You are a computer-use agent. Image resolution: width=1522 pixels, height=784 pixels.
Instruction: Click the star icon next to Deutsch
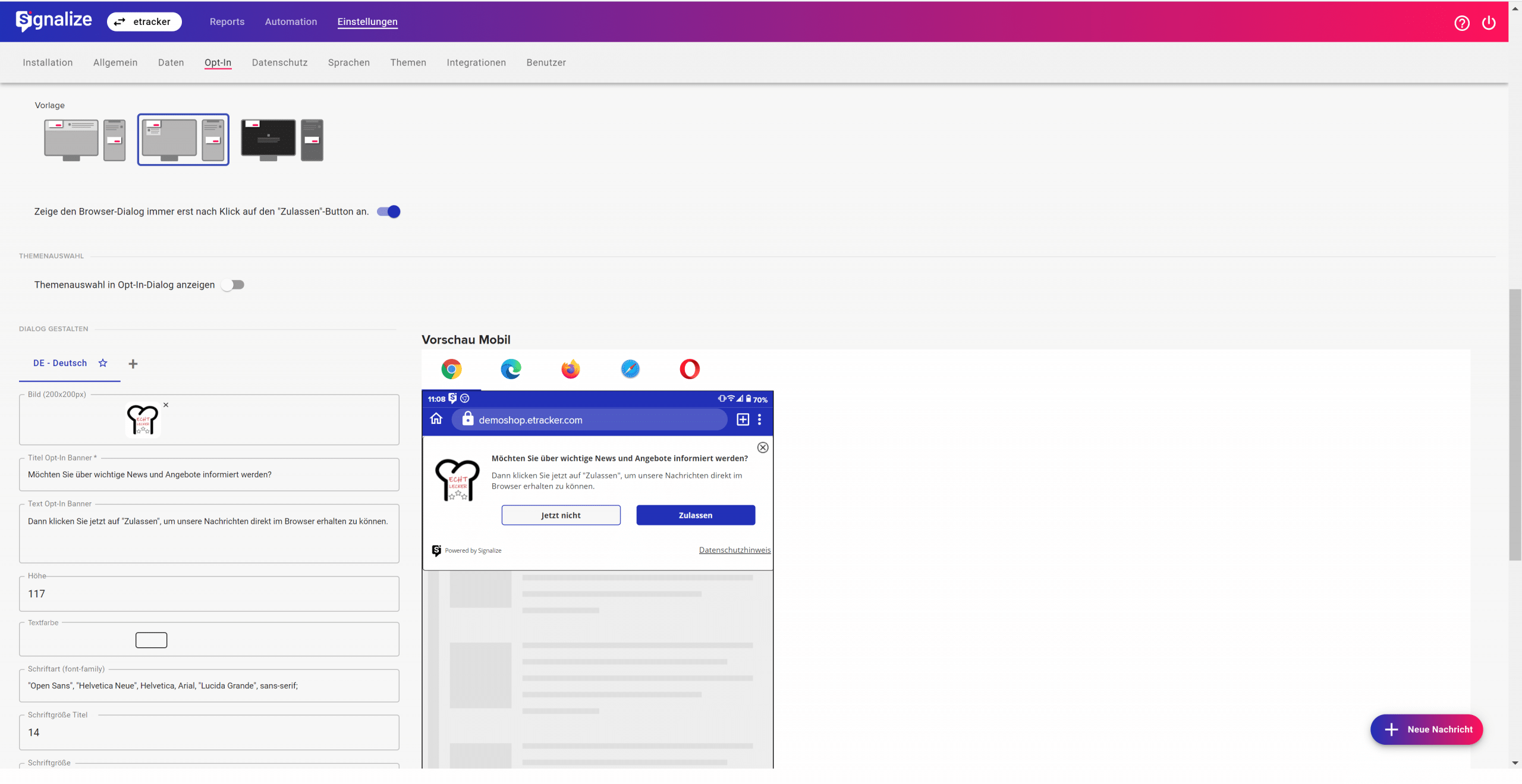[103, 363]
